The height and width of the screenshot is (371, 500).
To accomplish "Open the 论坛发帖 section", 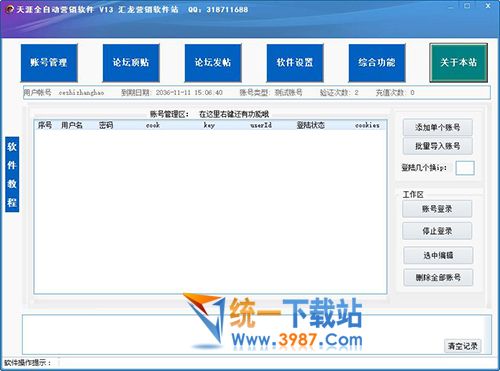I will click(213, 63).
